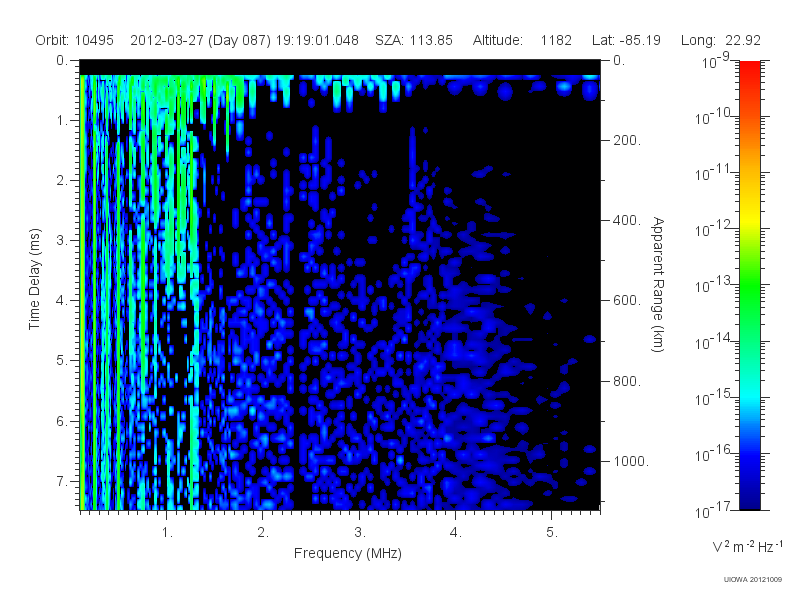Click the SZA: 113.85 value
800x600 pixels.
coord(414,40)
